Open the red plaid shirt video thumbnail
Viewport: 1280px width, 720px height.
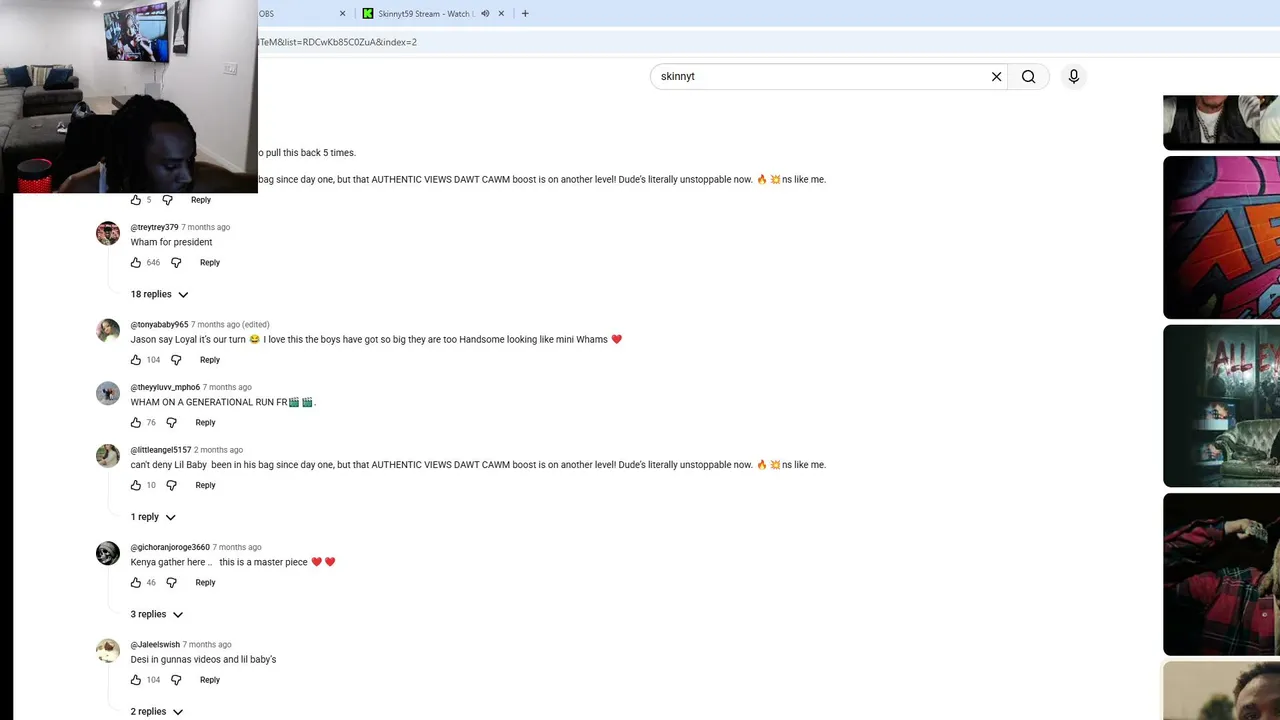1221,574
